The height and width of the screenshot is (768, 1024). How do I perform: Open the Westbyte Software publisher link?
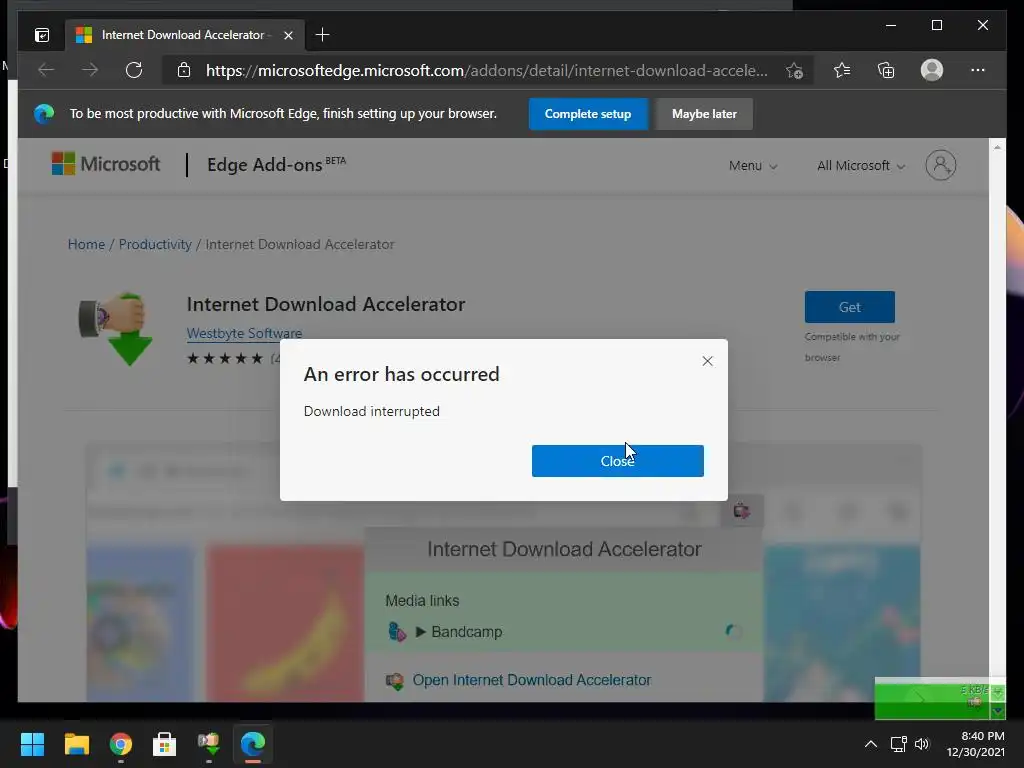244,333
